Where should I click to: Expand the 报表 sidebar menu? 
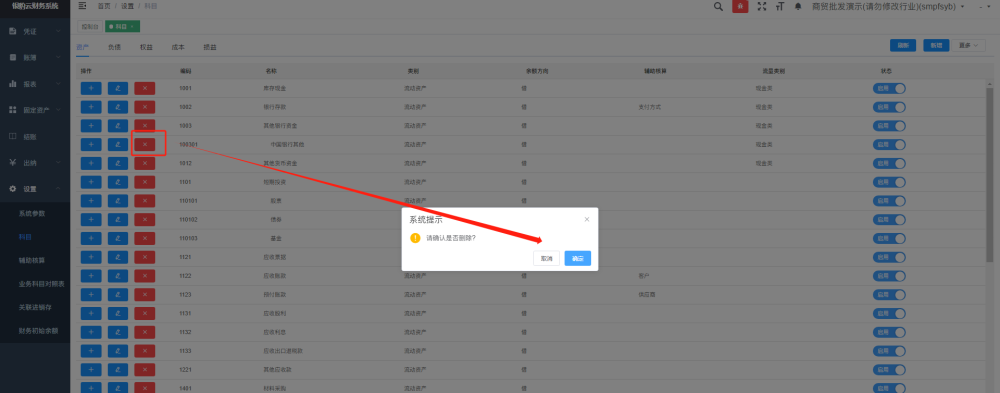(35, 84)
